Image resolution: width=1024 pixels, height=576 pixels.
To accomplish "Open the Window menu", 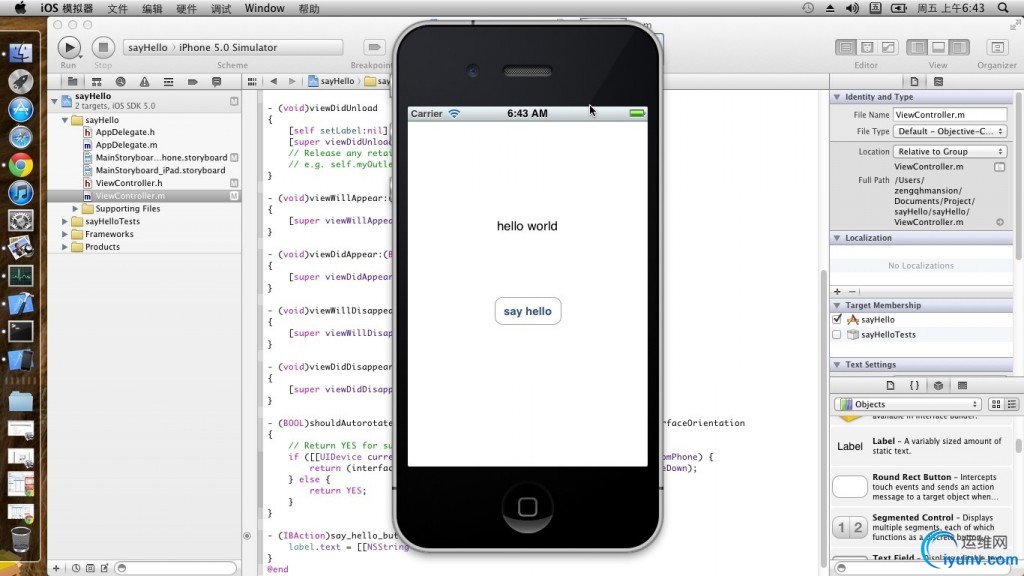I will pos(264,8).
